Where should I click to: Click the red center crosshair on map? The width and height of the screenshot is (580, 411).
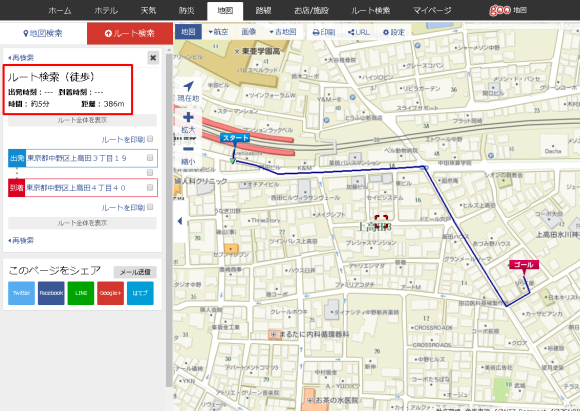click(x=381, y=221)
